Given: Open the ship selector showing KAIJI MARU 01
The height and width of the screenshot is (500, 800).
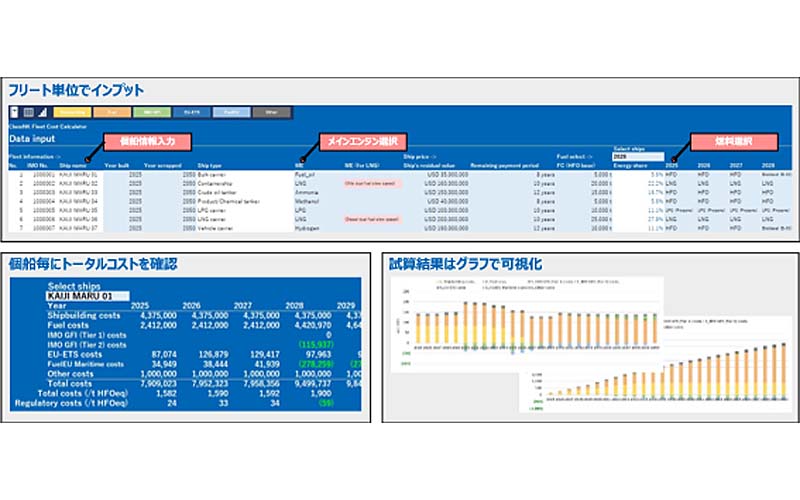Looking at the screenshot, I should (87, 296).
